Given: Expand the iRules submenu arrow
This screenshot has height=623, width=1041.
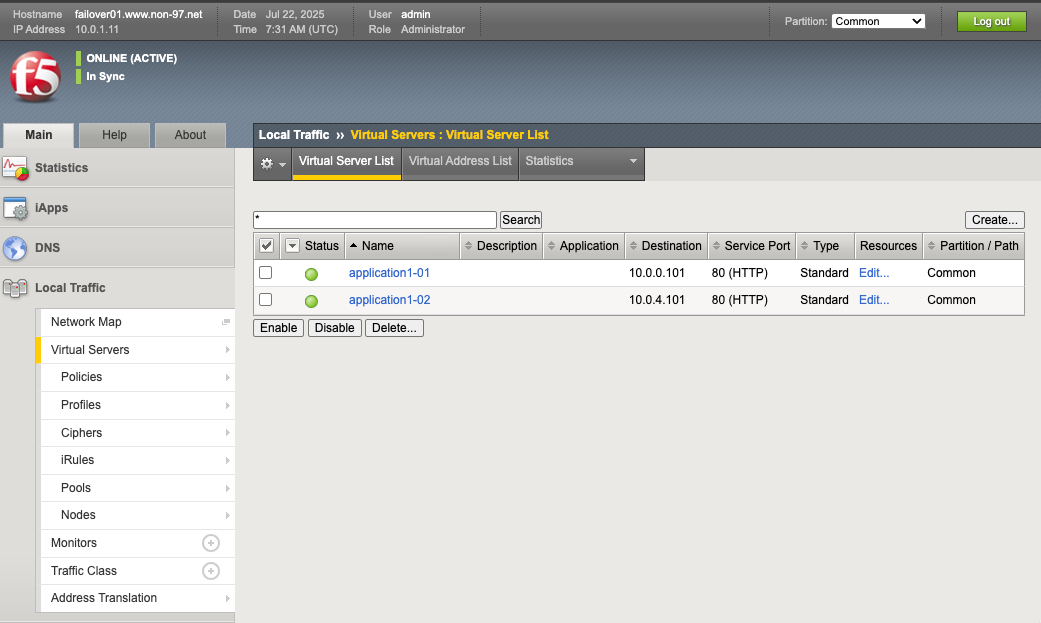Looking at the screenshot, I should point(227,460).
